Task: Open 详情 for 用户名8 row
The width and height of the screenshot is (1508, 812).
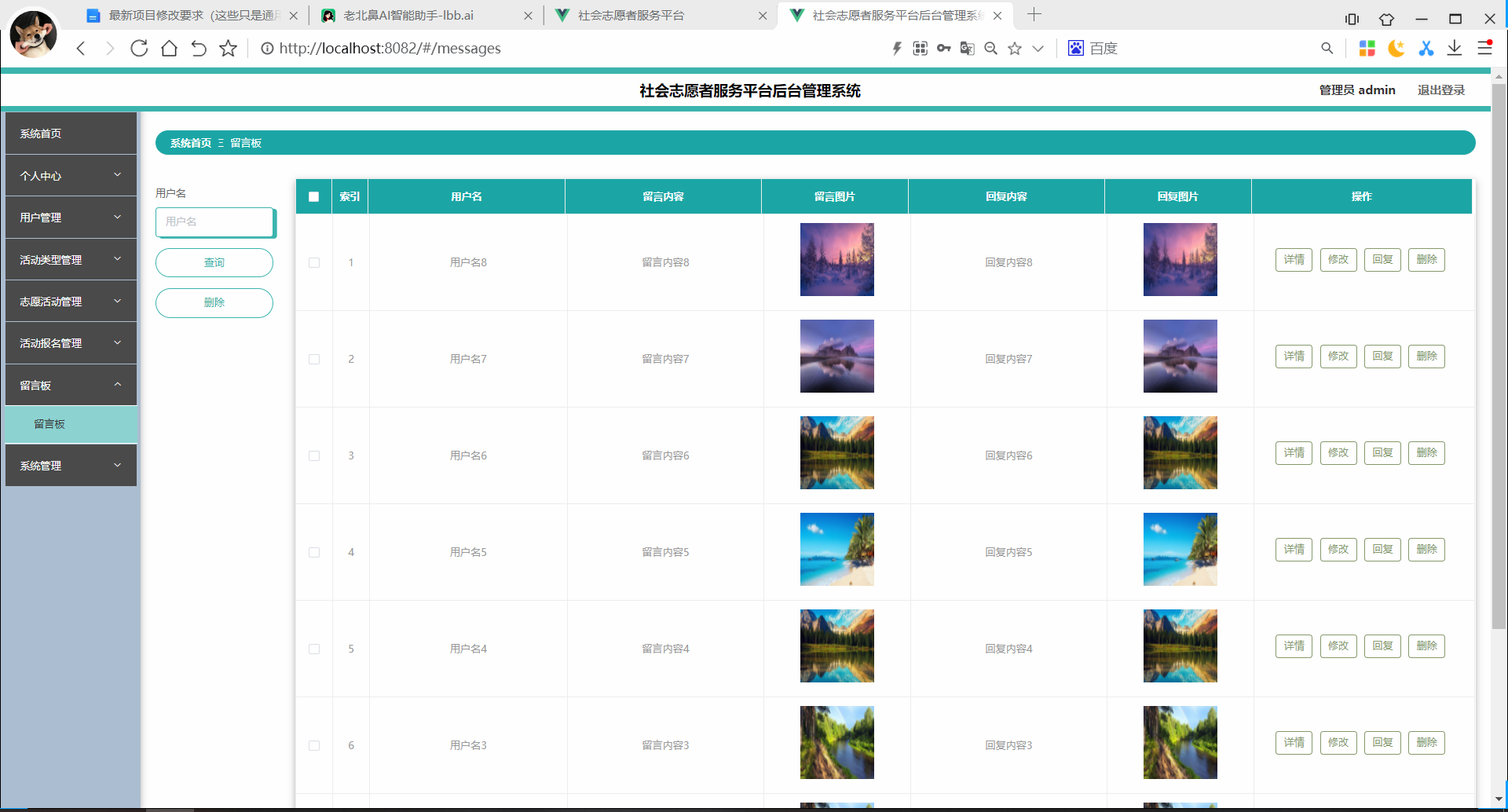Action: tap(1294, 260)
